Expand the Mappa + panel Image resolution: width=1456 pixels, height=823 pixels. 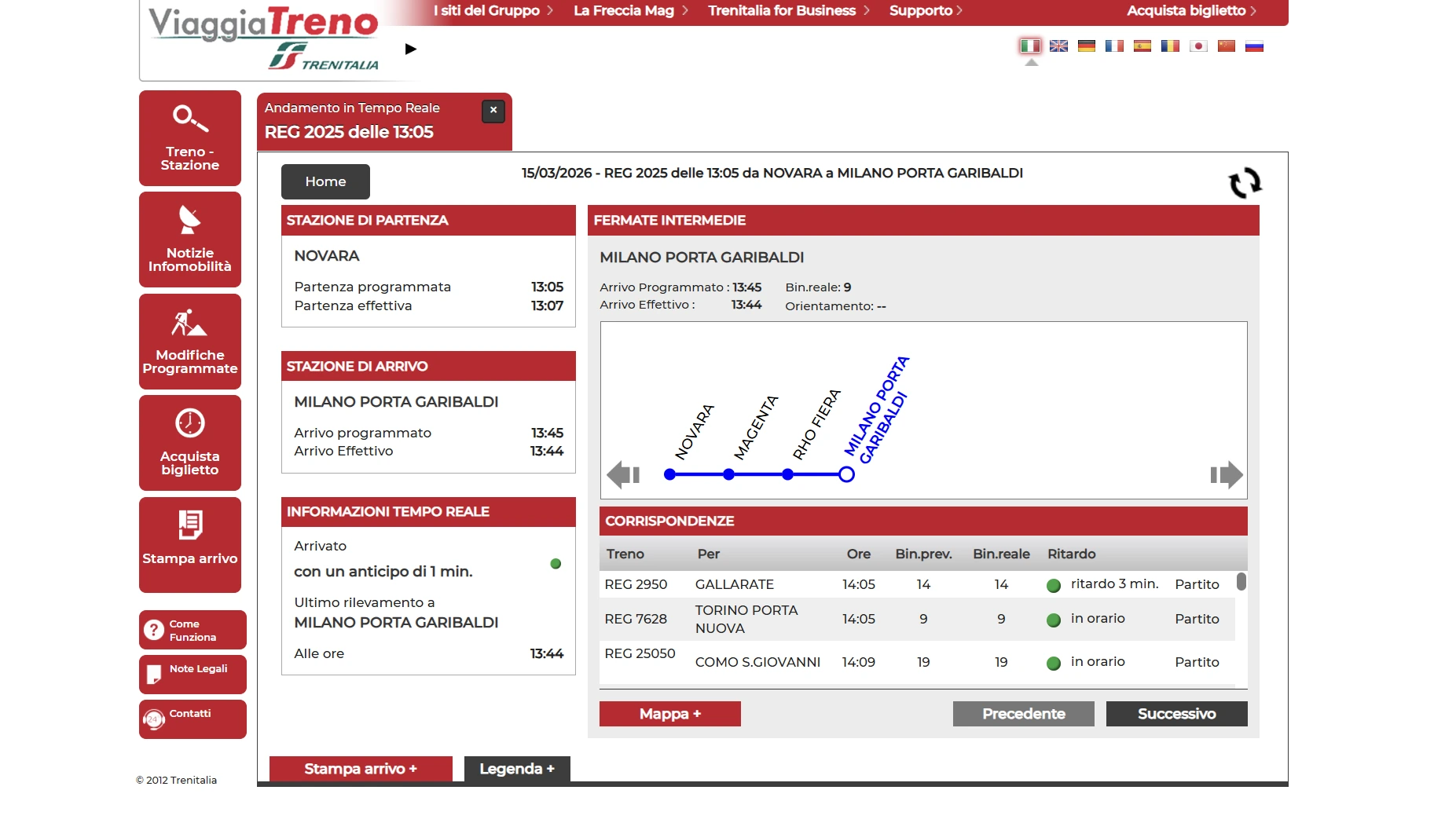[x=669, y=714]
